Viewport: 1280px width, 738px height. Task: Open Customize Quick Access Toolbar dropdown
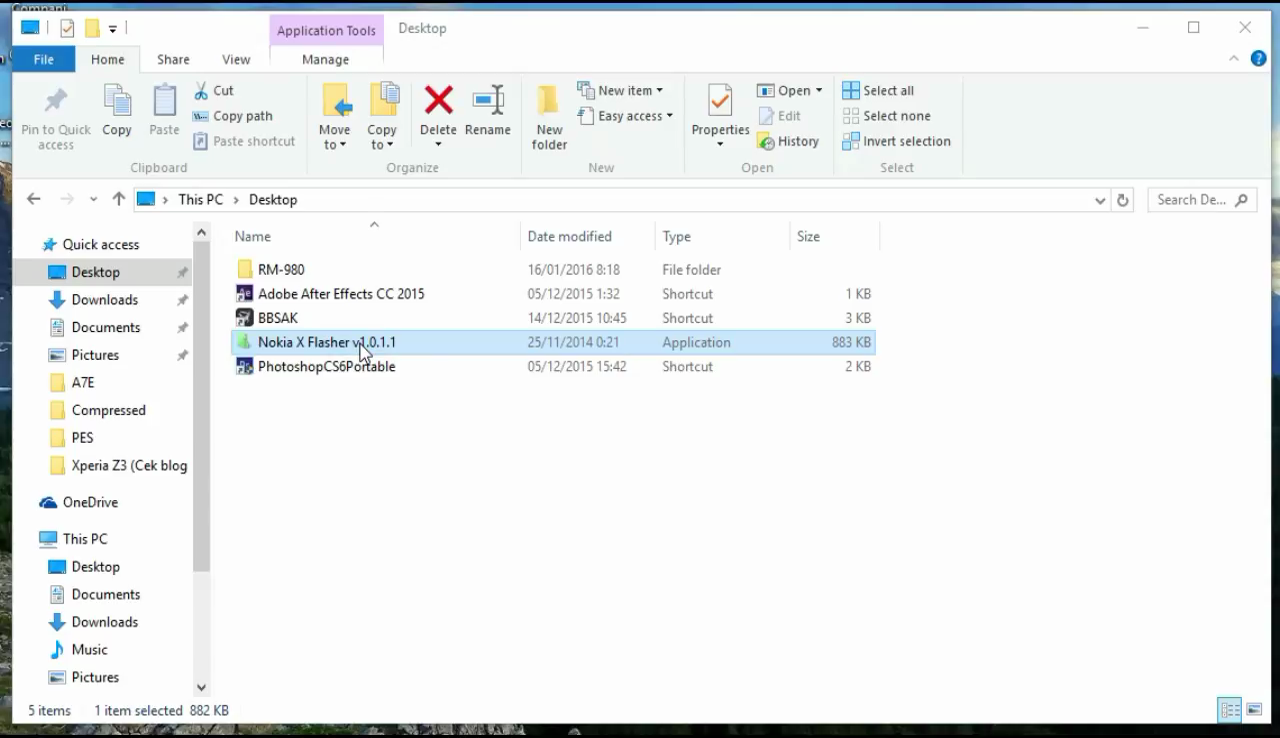(112, 28)
